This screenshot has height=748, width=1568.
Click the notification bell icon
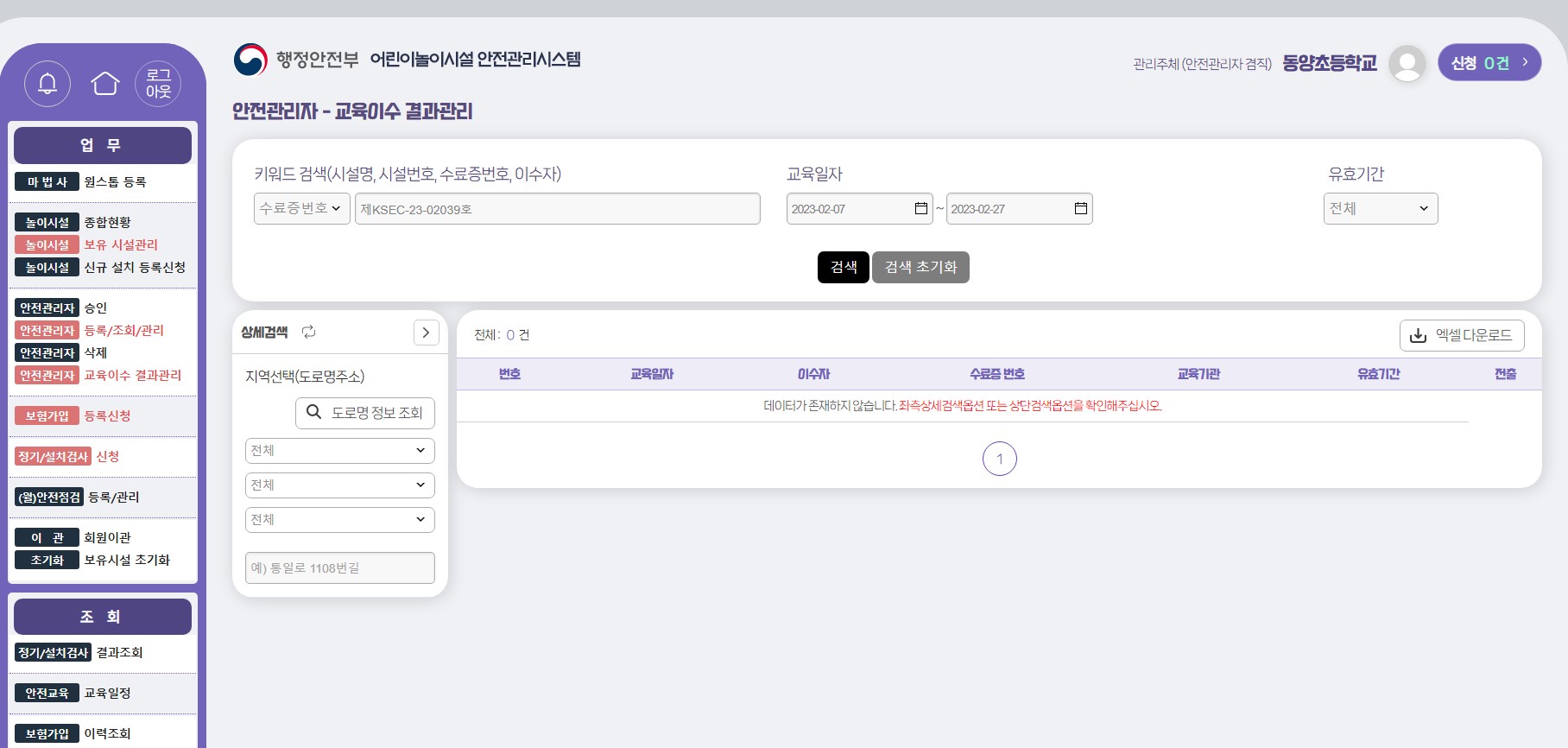point(47,84)
